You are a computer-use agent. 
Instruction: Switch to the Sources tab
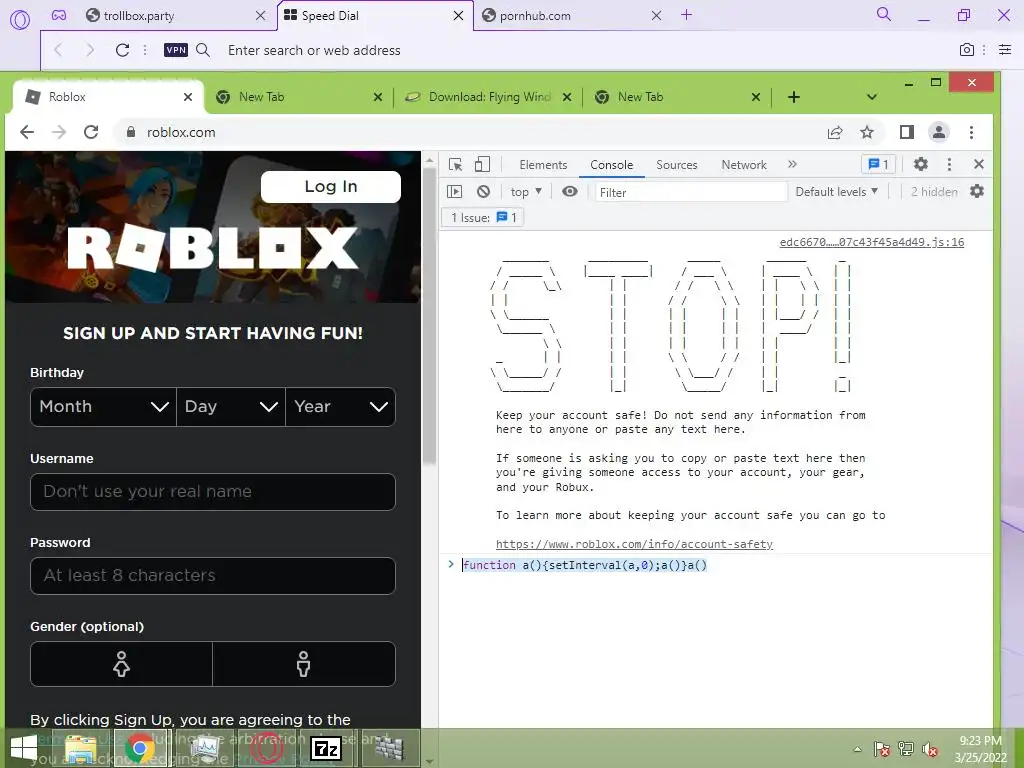tap(677, 165)
